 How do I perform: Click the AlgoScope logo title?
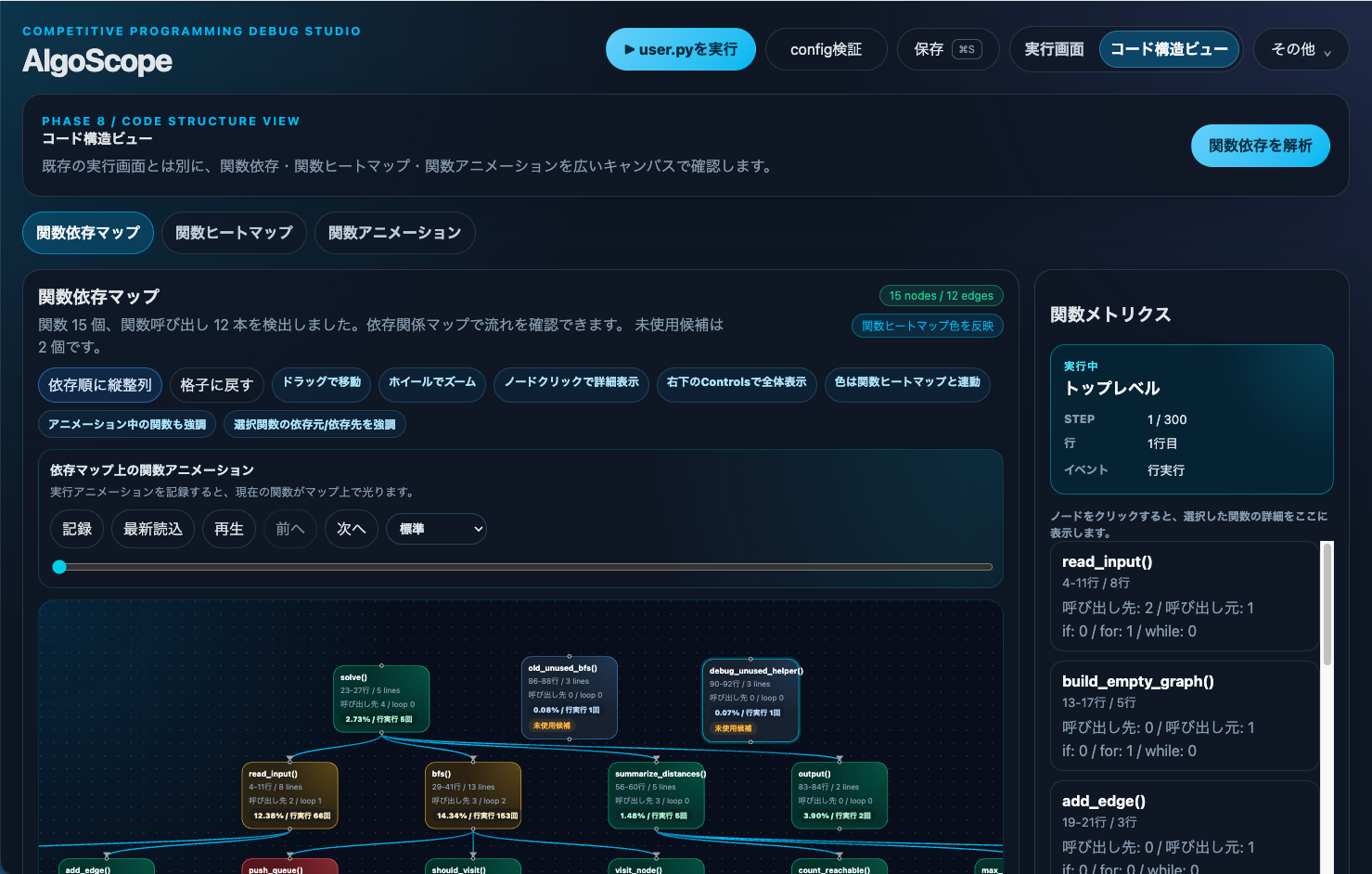(x=97, y=61)
